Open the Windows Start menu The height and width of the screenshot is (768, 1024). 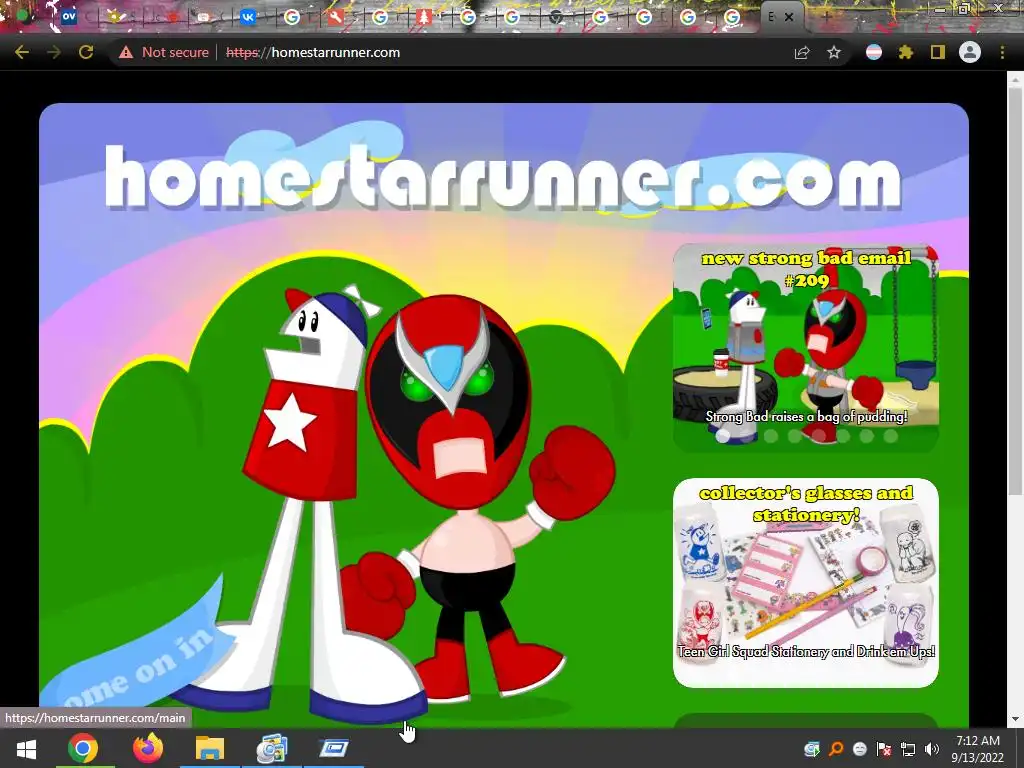[25, 748]
